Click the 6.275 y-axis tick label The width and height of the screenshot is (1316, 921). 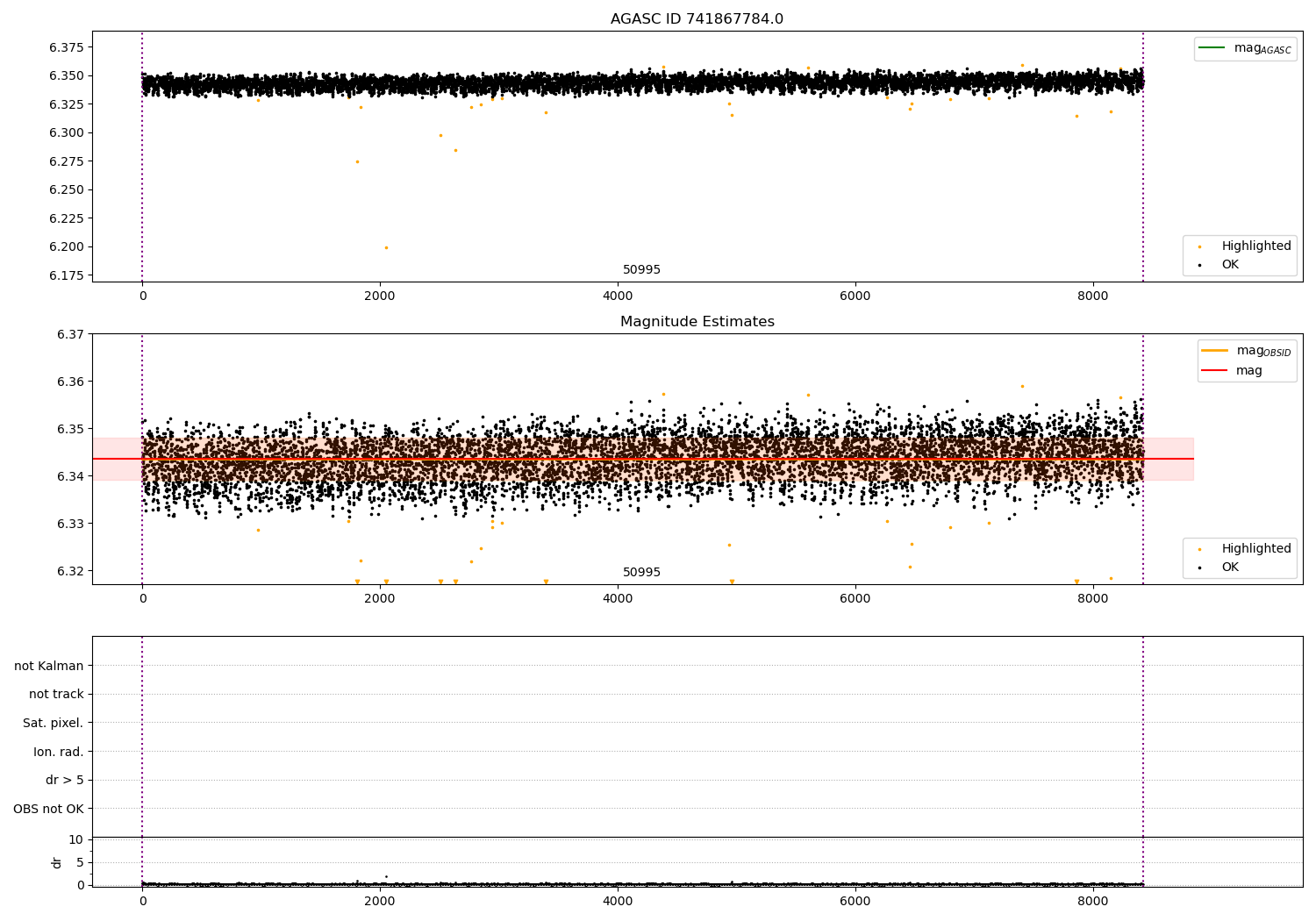pos(67,161)
